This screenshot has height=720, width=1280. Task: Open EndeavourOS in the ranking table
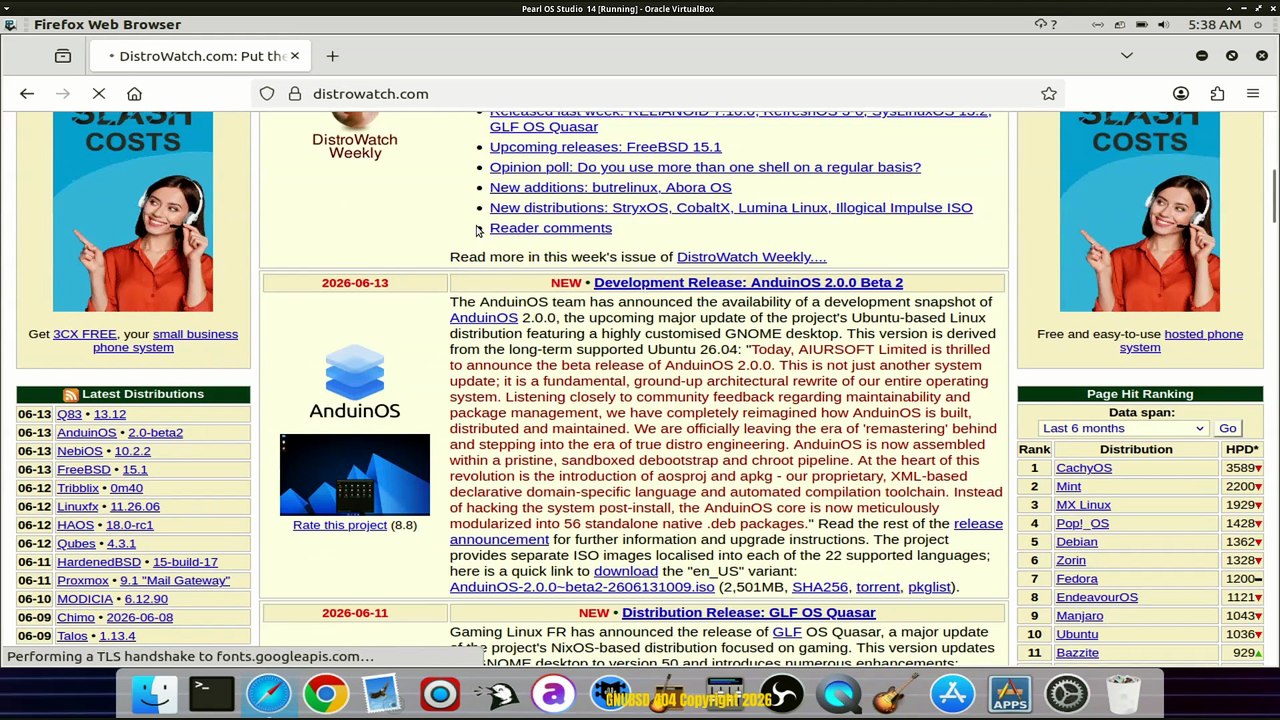tap(1097, 597)
